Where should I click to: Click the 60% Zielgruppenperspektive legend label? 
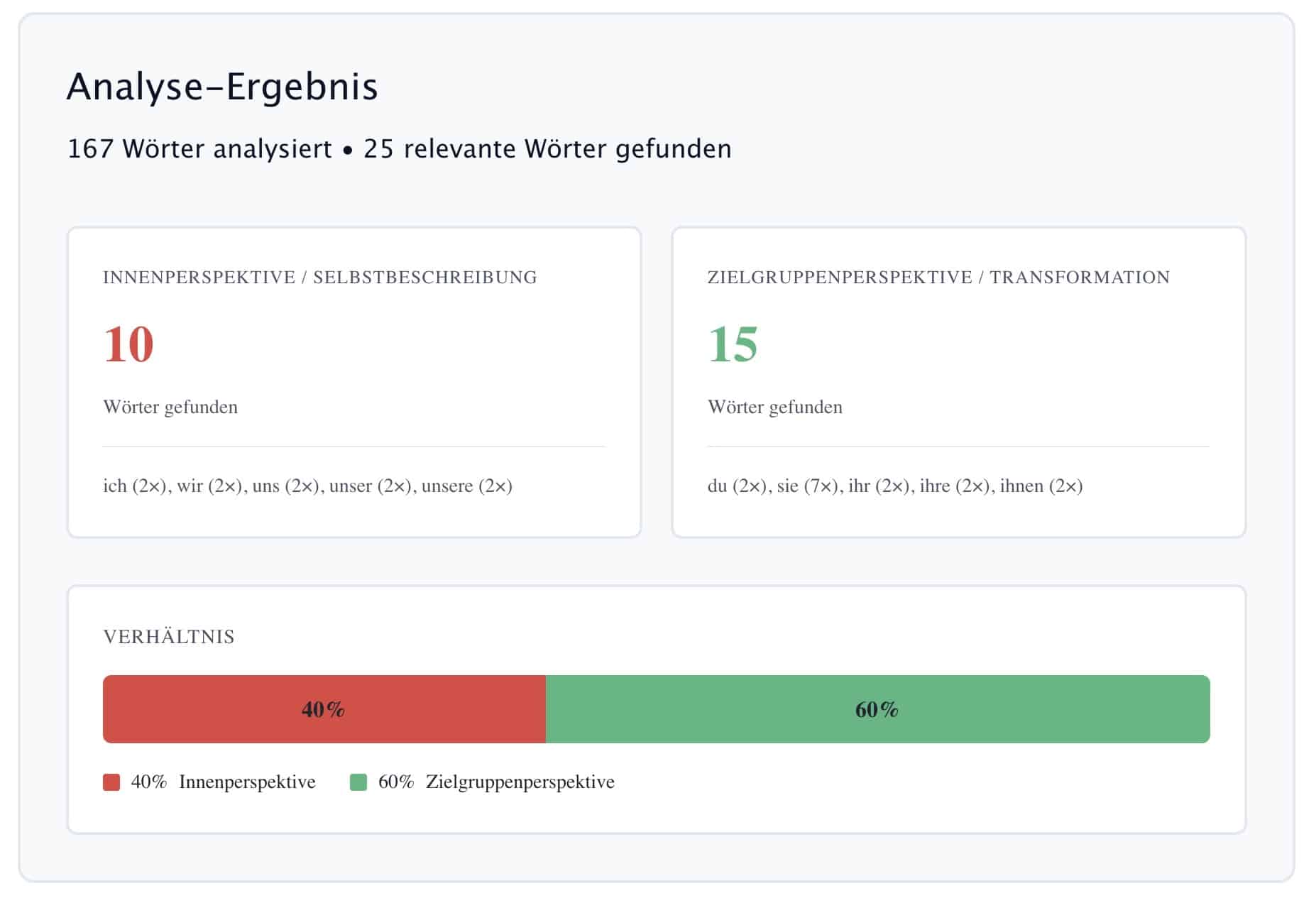(498, 782)
